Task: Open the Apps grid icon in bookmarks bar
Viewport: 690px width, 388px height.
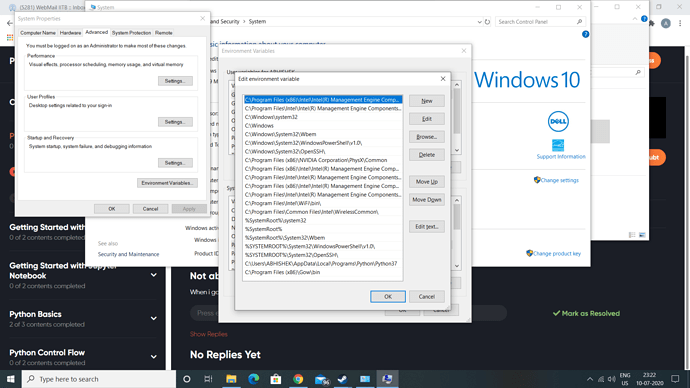Action: (x=10, y=38)
